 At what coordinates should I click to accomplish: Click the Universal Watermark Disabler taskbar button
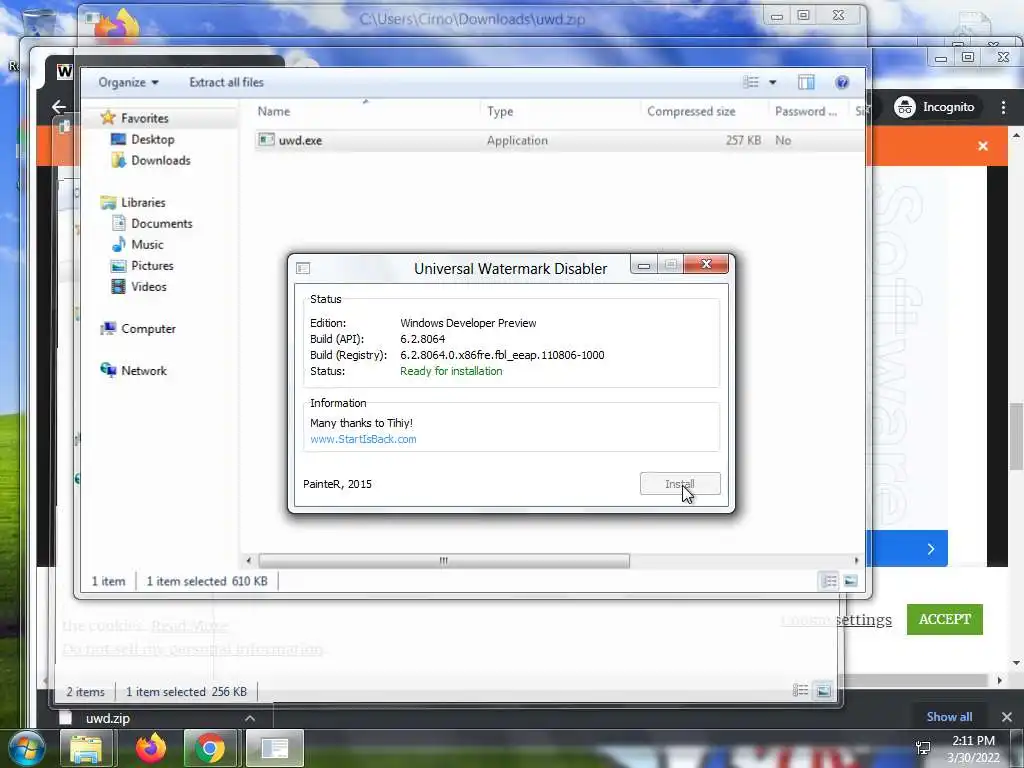(x=275, y=749)
